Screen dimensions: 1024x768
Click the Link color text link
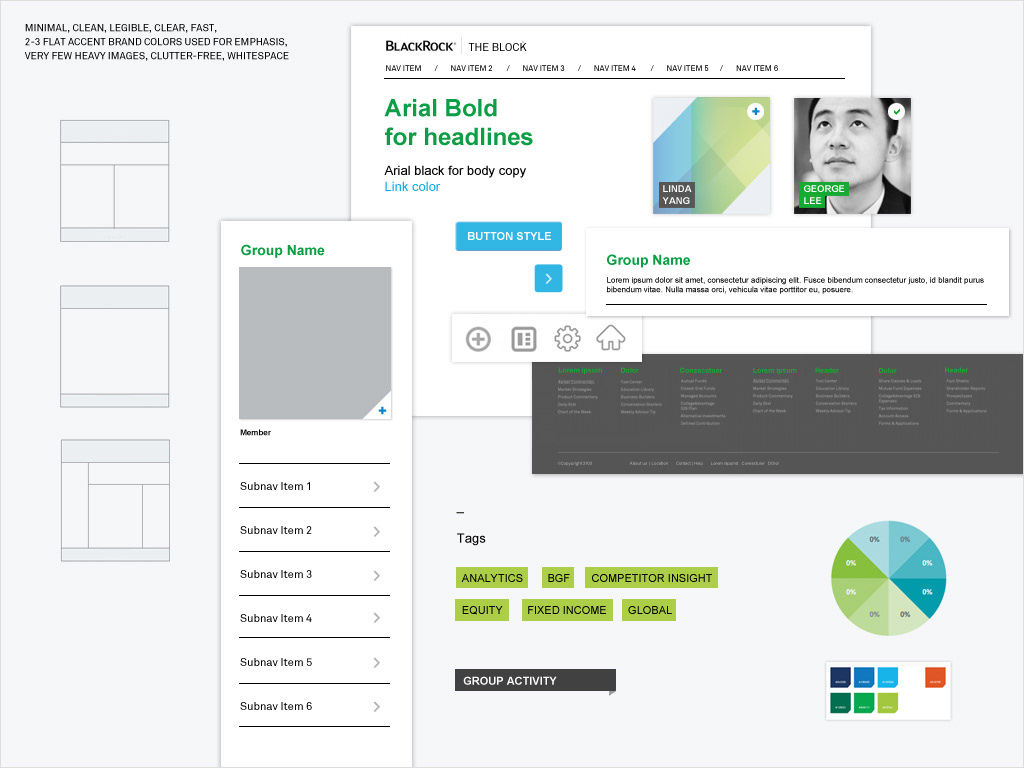coord(412,187)
